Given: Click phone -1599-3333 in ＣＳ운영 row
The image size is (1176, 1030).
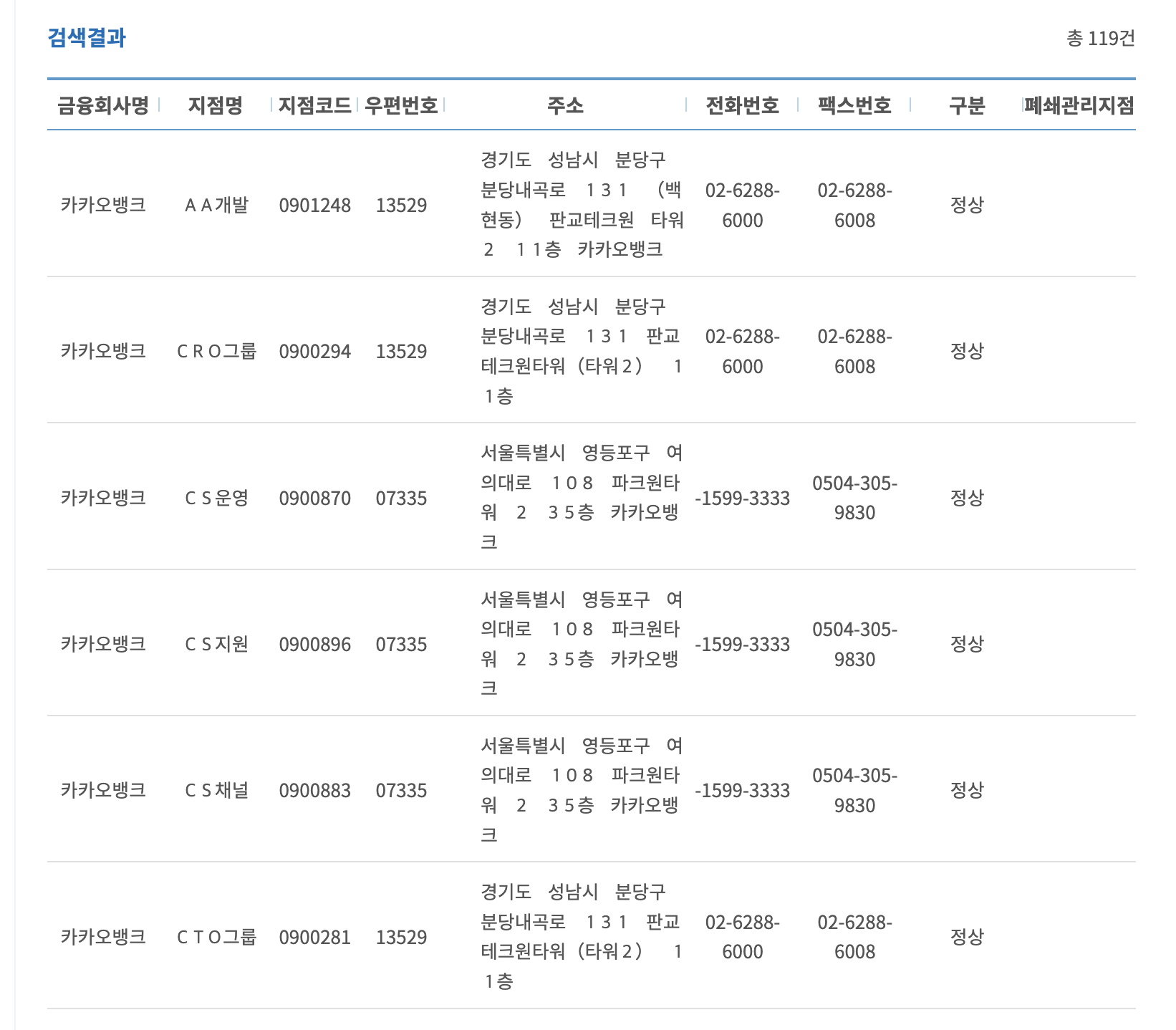Looking at the screenshot, I should tap(742, 499).
